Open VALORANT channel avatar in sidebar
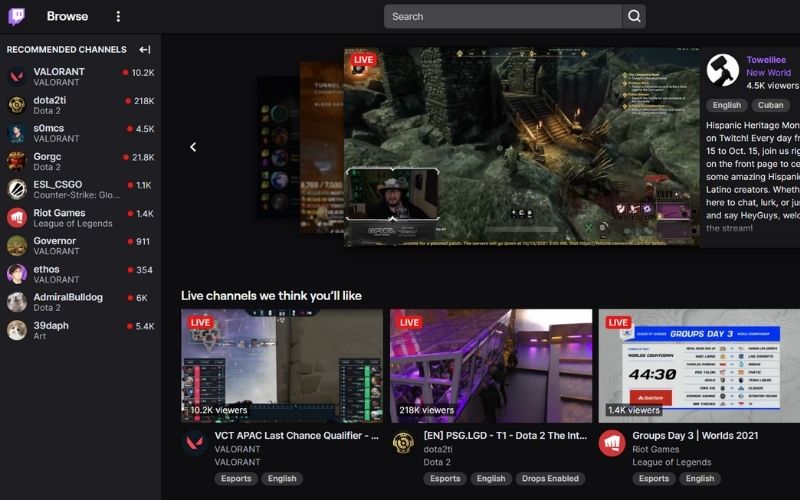The width and height of the screenshot is (800, 500). click(17, 77)
